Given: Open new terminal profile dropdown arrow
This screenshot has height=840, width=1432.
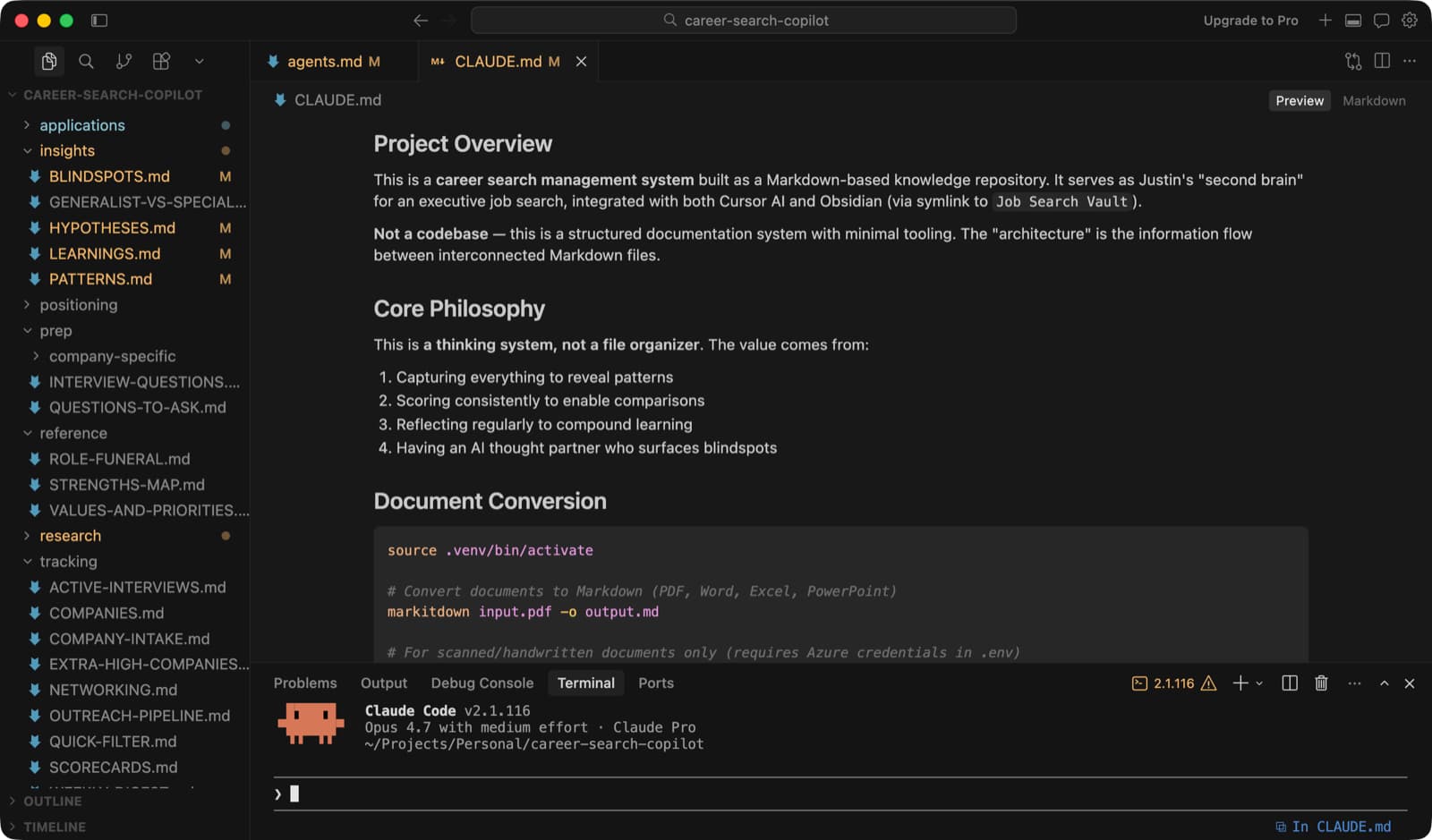Looking at the screenshot, I should point(1259,683).
